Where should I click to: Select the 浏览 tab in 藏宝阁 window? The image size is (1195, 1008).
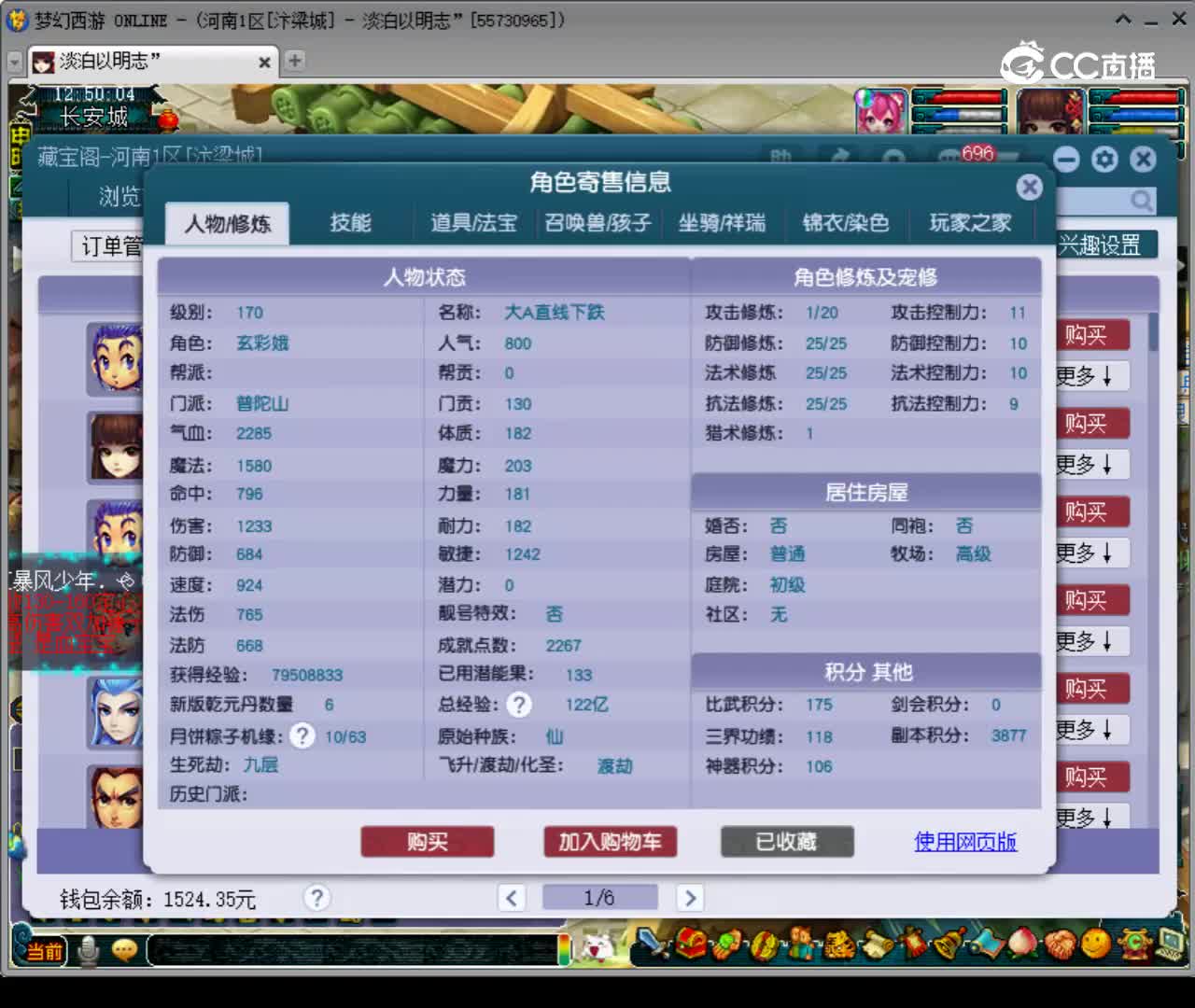[119, 197]
